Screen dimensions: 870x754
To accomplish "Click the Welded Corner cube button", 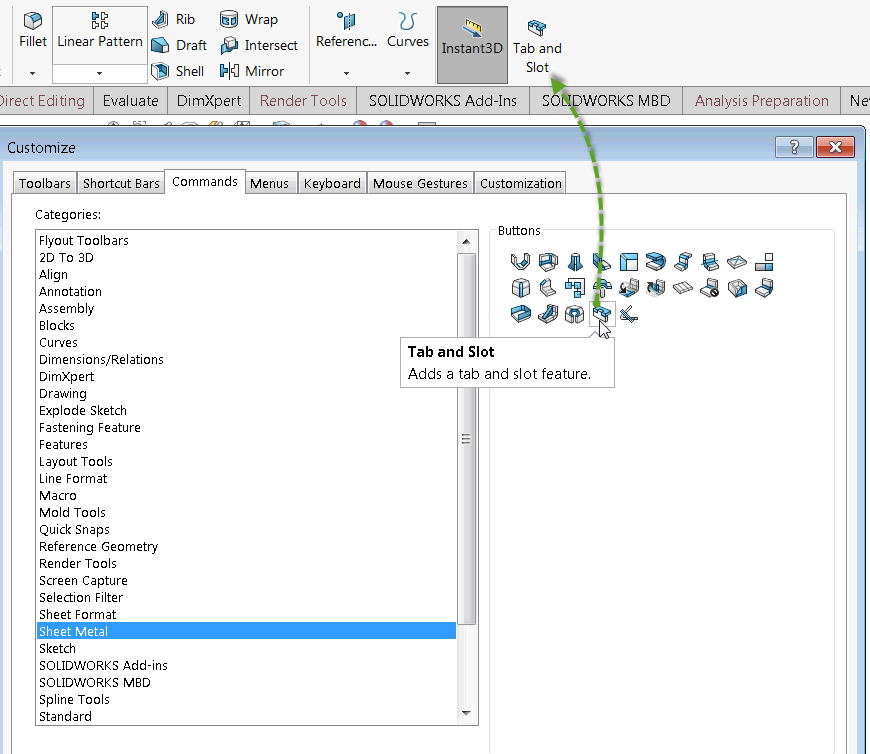I will point(520,288).
